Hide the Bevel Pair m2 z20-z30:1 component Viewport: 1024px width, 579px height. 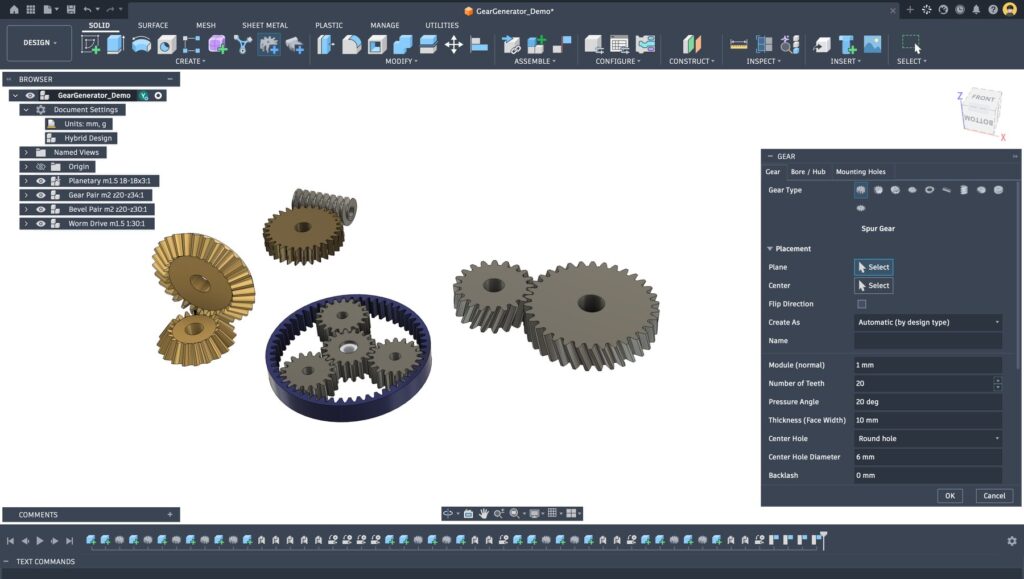pyautogui.click(x=40, y=210)
